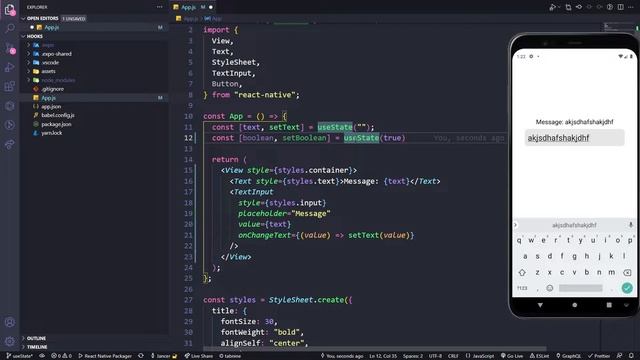Screen dimensions: 640x360
Task: Click React Native Packager in status bar
Action: [x=105, y=356]
